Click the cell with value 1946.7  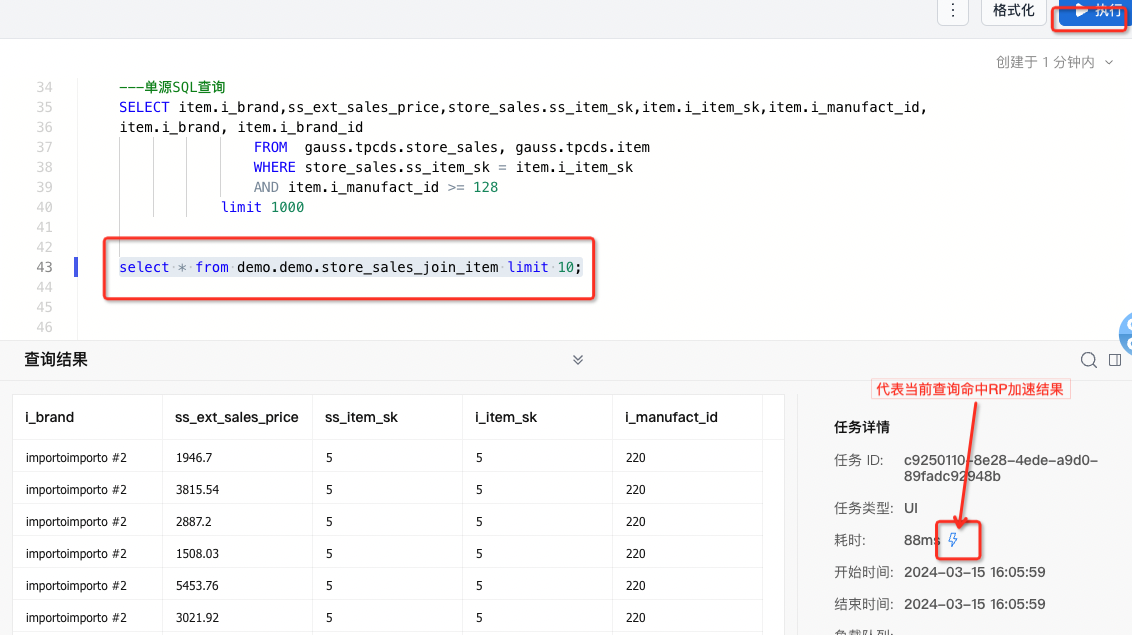(194, 458)
